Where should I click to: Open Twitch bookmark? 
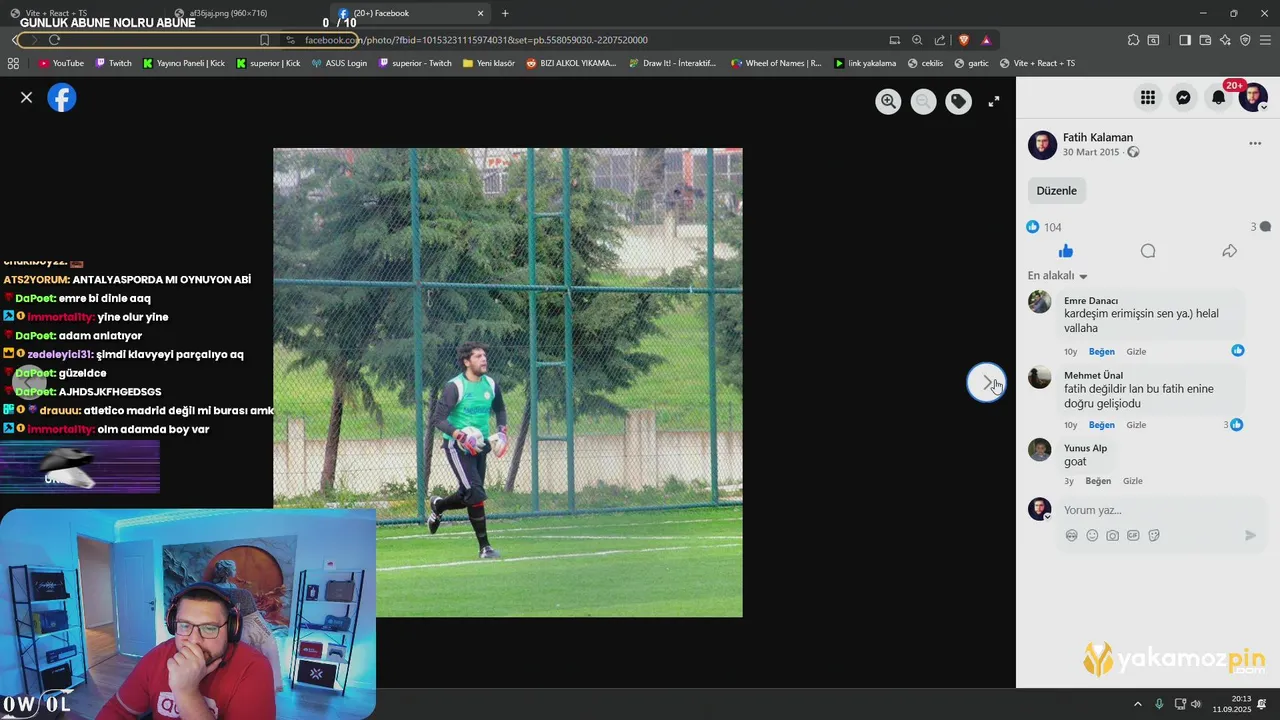coord(113,63)
